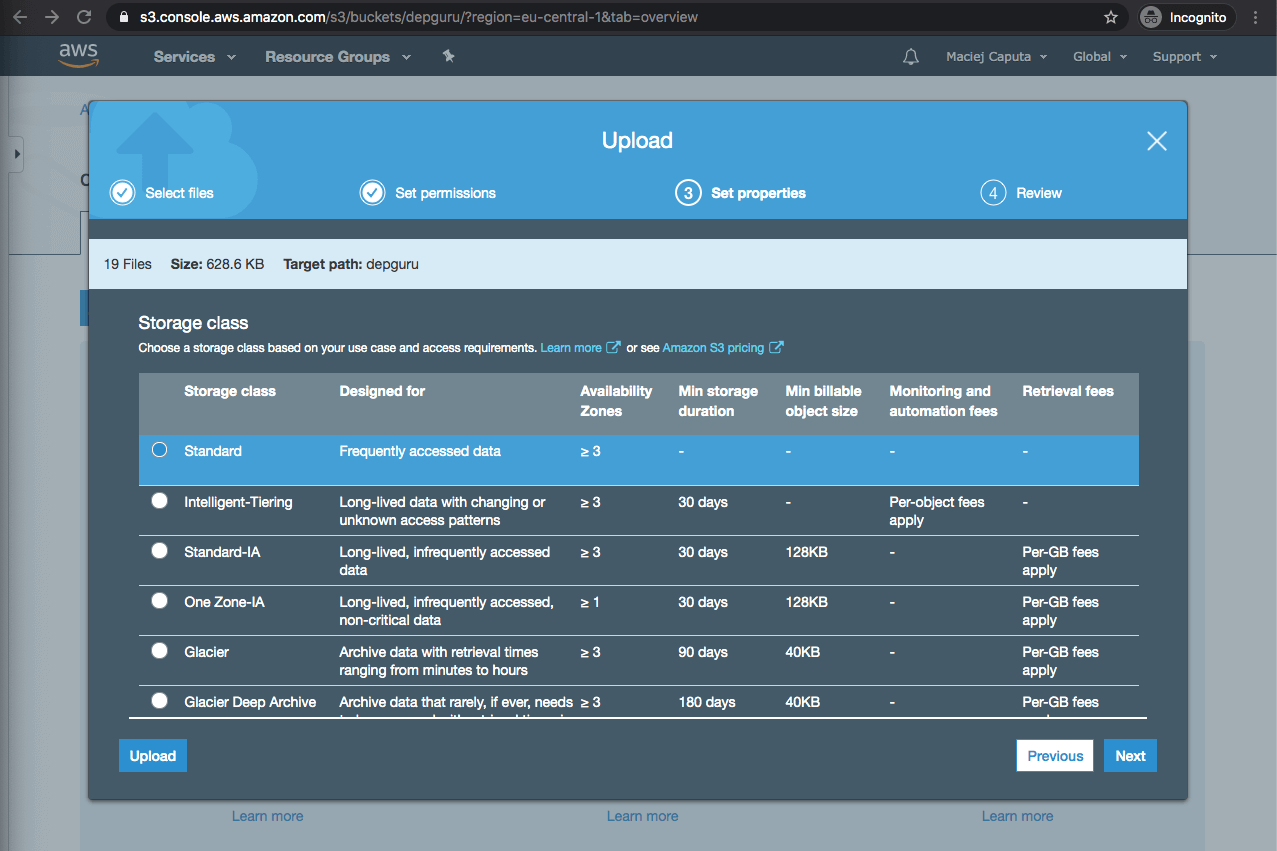Image resolution: width=1277 pixels, height=851 pixels.
Task: Reload the page with browser refresh icon
Action: (84, 17)
